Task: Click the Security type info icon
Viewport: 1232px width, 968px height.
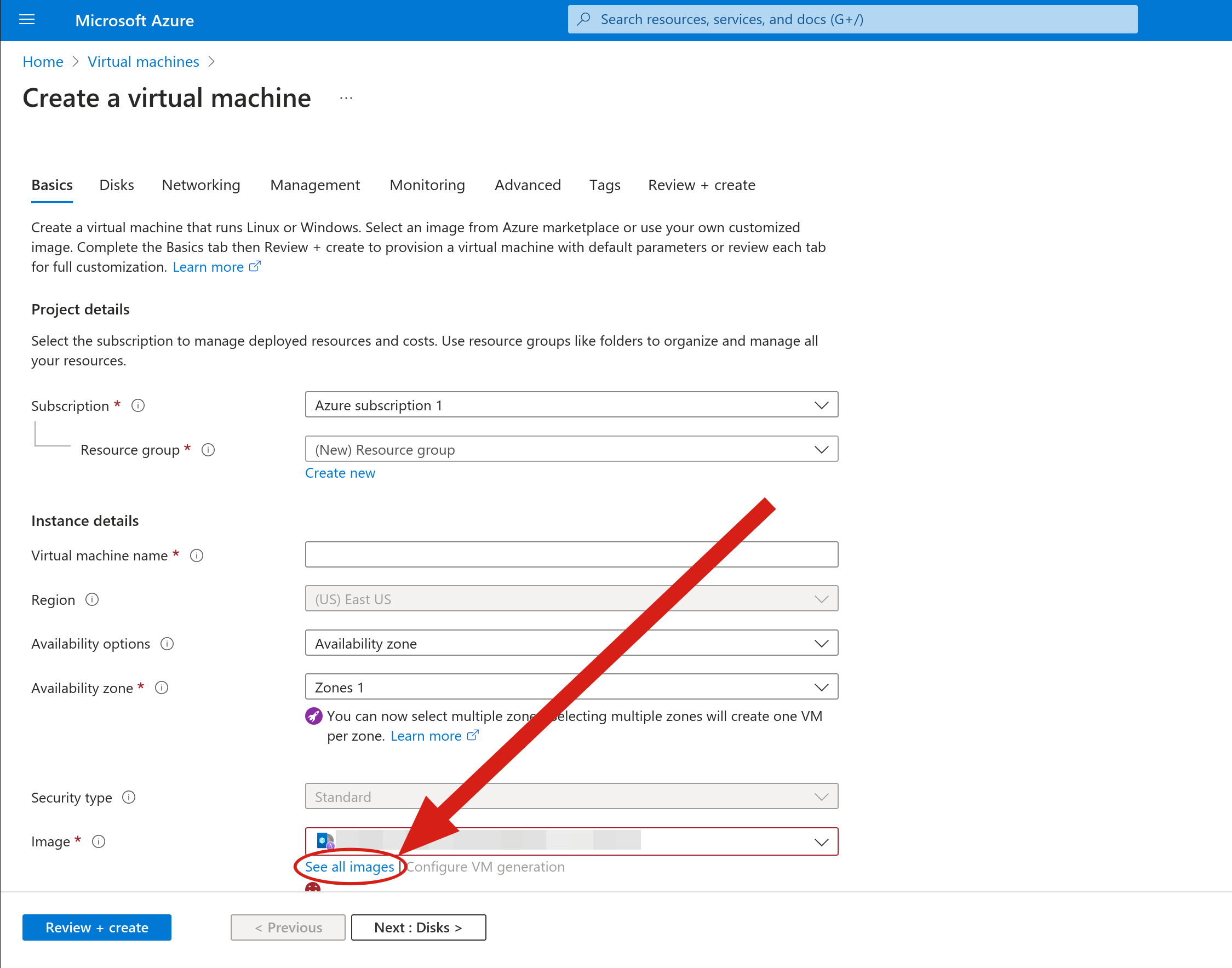Action: pyautogui.click(x=129, y=798)
